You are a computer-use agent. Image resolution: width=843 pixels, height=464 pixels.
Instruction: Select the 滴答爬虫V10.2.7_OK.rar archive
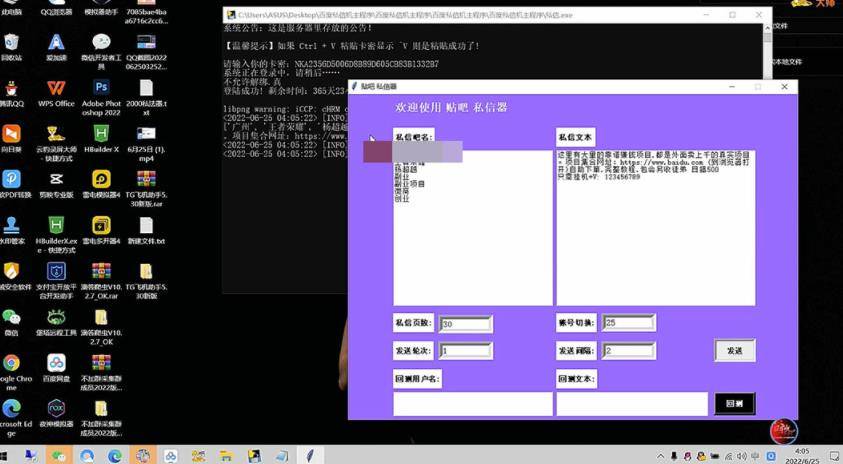point(101,280)
